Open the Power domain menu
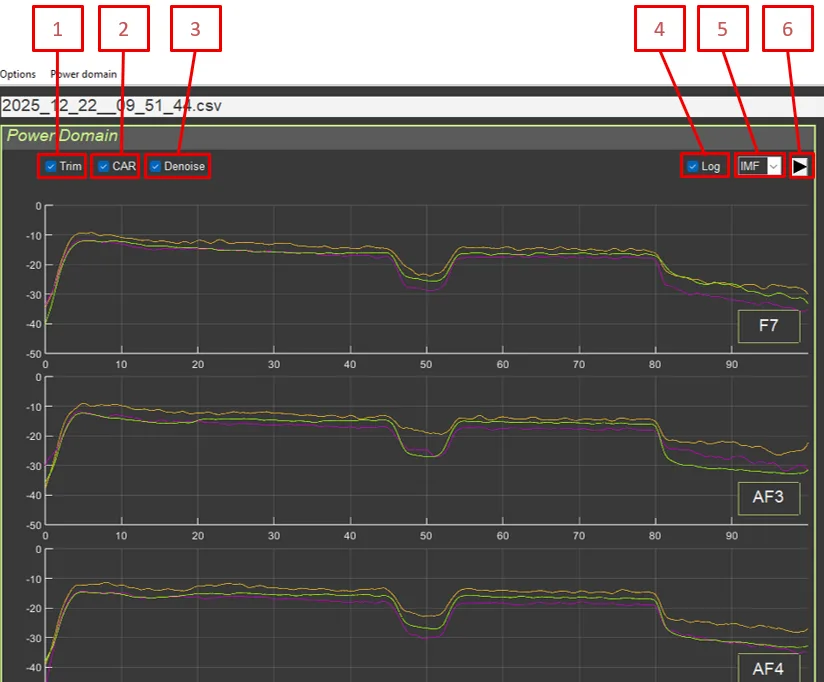This screenshot has height=682, width=824. click(x=84, y=74)
